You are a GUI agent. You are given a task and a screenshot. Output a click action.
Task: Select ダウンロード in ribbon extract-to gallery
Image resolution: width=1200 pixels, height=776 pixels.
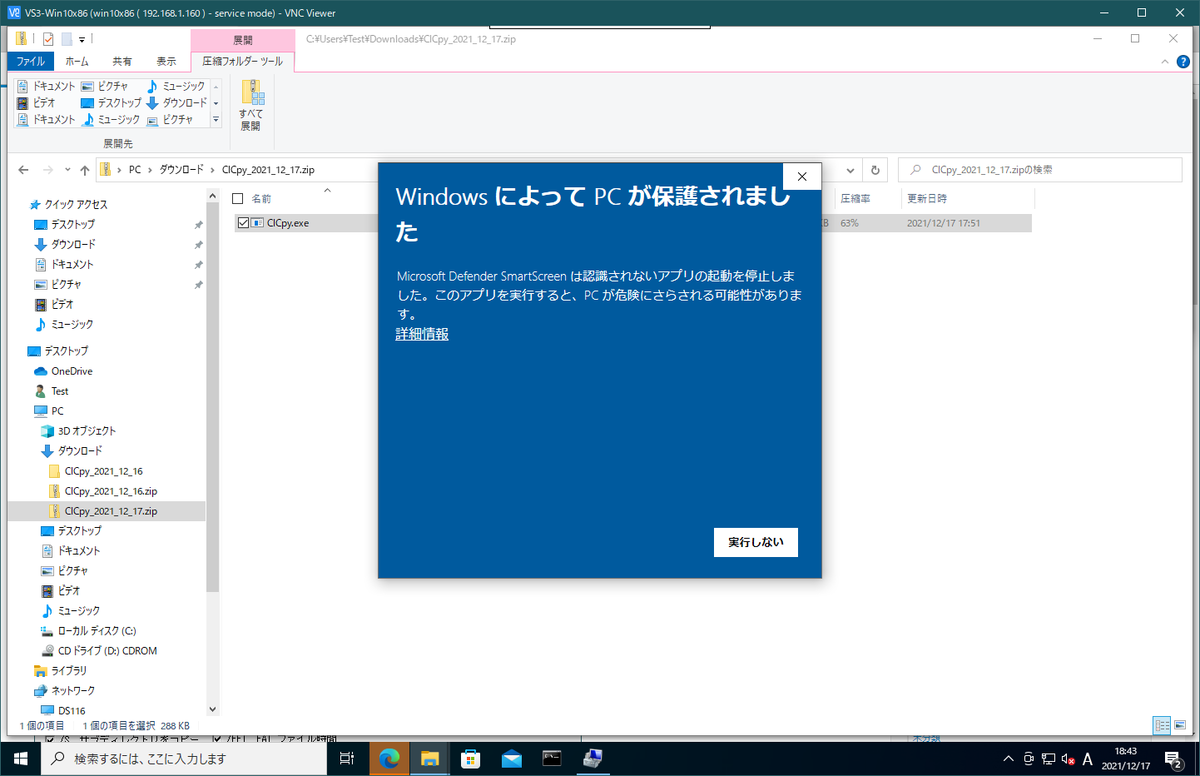[x=177, y=103]
